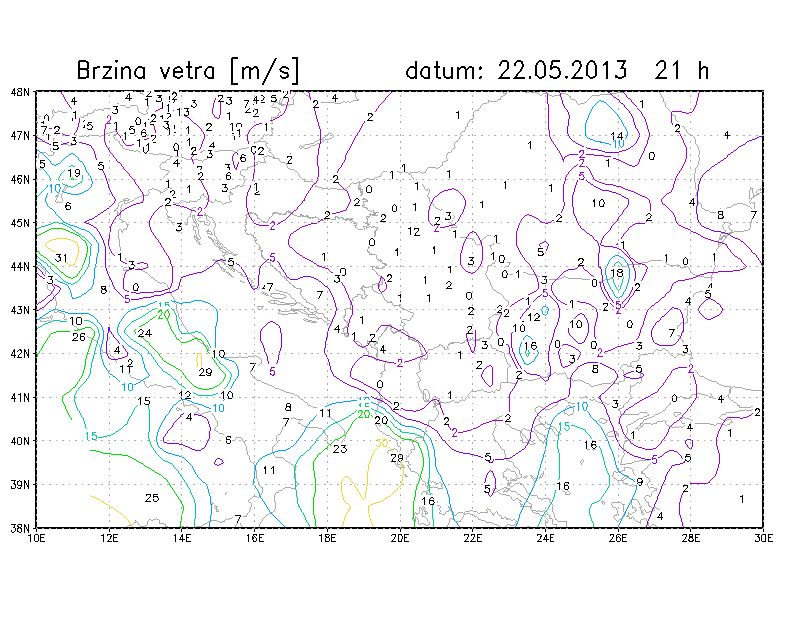Click the wind speed value 19

click(x=74, y=173)
